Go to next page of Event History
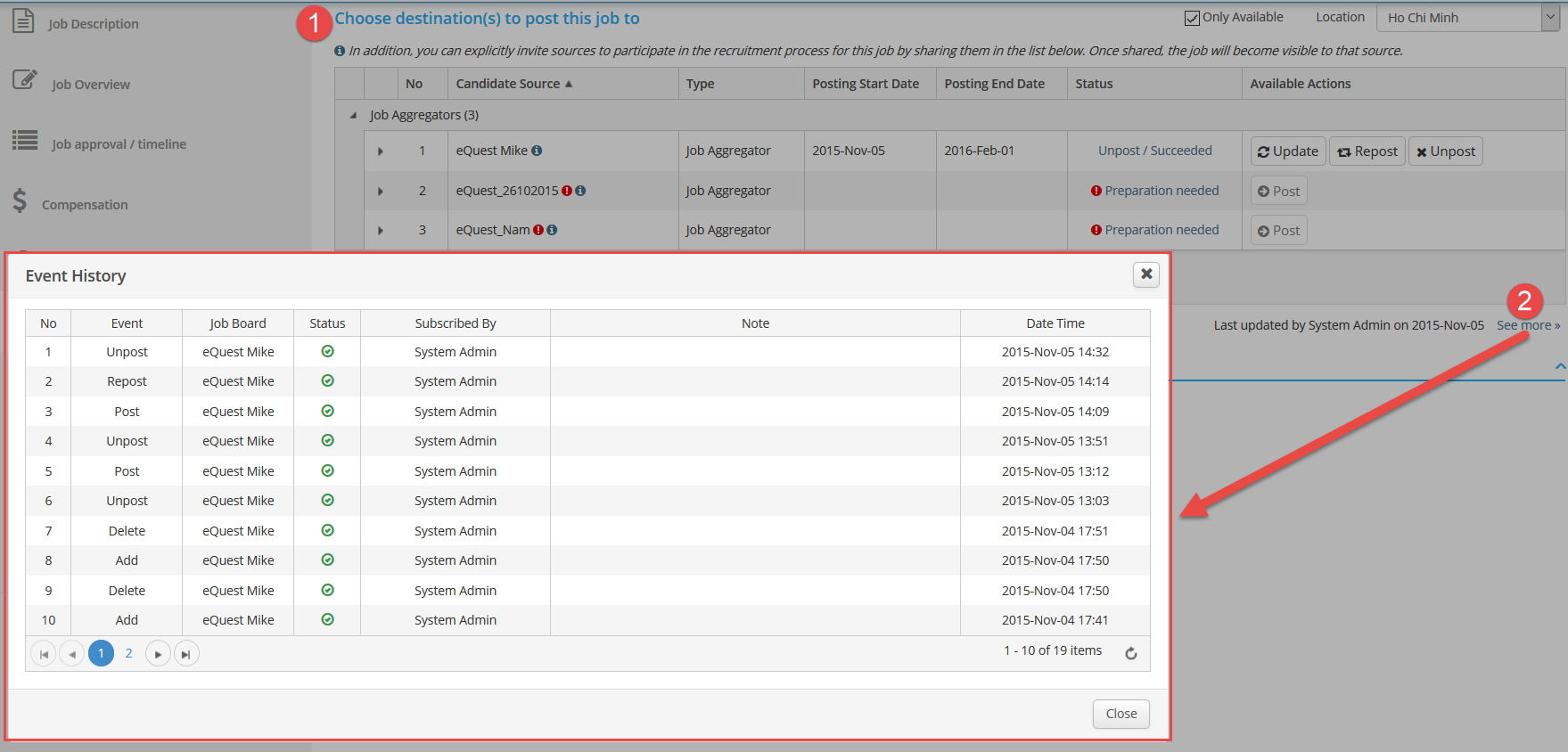This screenshot has width=1568, height=752. [158, 654]
